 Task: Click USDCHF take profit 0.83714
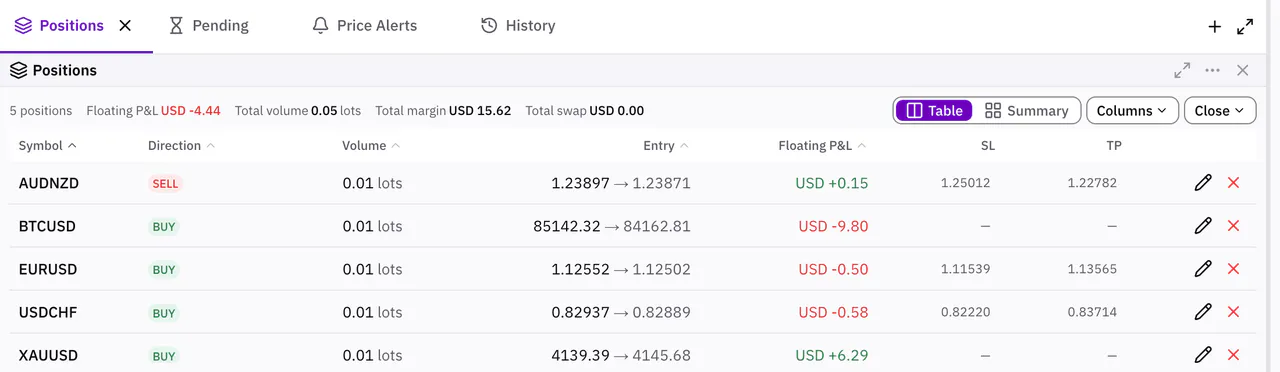coord(1092,312)
